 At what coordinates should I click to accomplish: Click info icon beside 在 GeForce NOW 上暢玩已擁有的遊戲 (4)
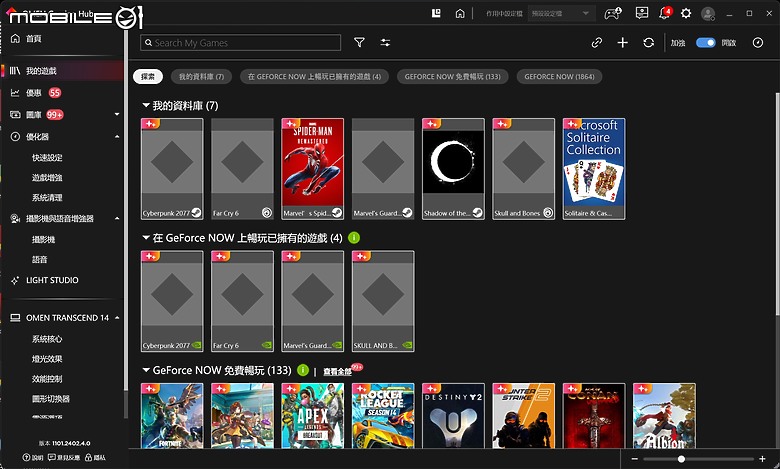pos(353,238)
